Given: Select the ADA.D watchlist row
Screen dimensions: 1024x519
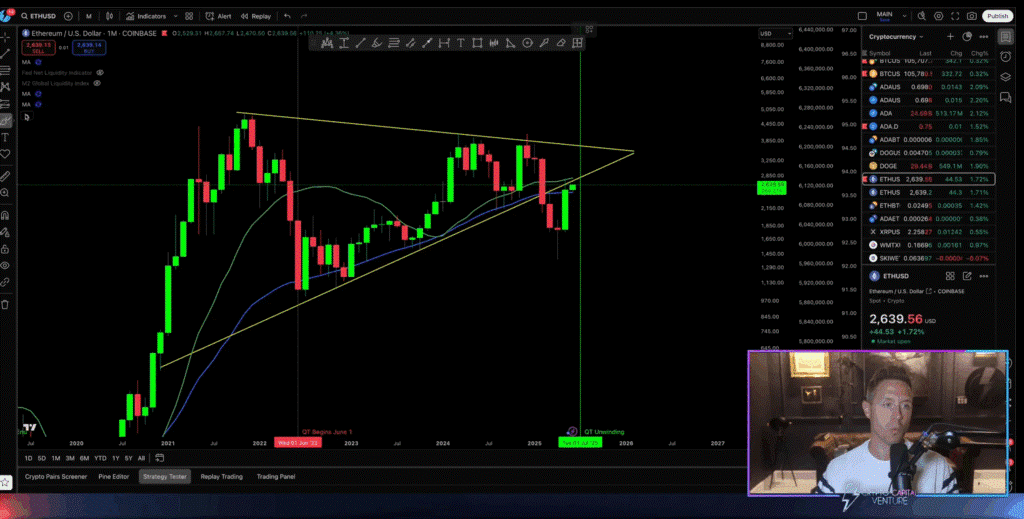Looking at the screenshot, I should [x=929, y=127].
